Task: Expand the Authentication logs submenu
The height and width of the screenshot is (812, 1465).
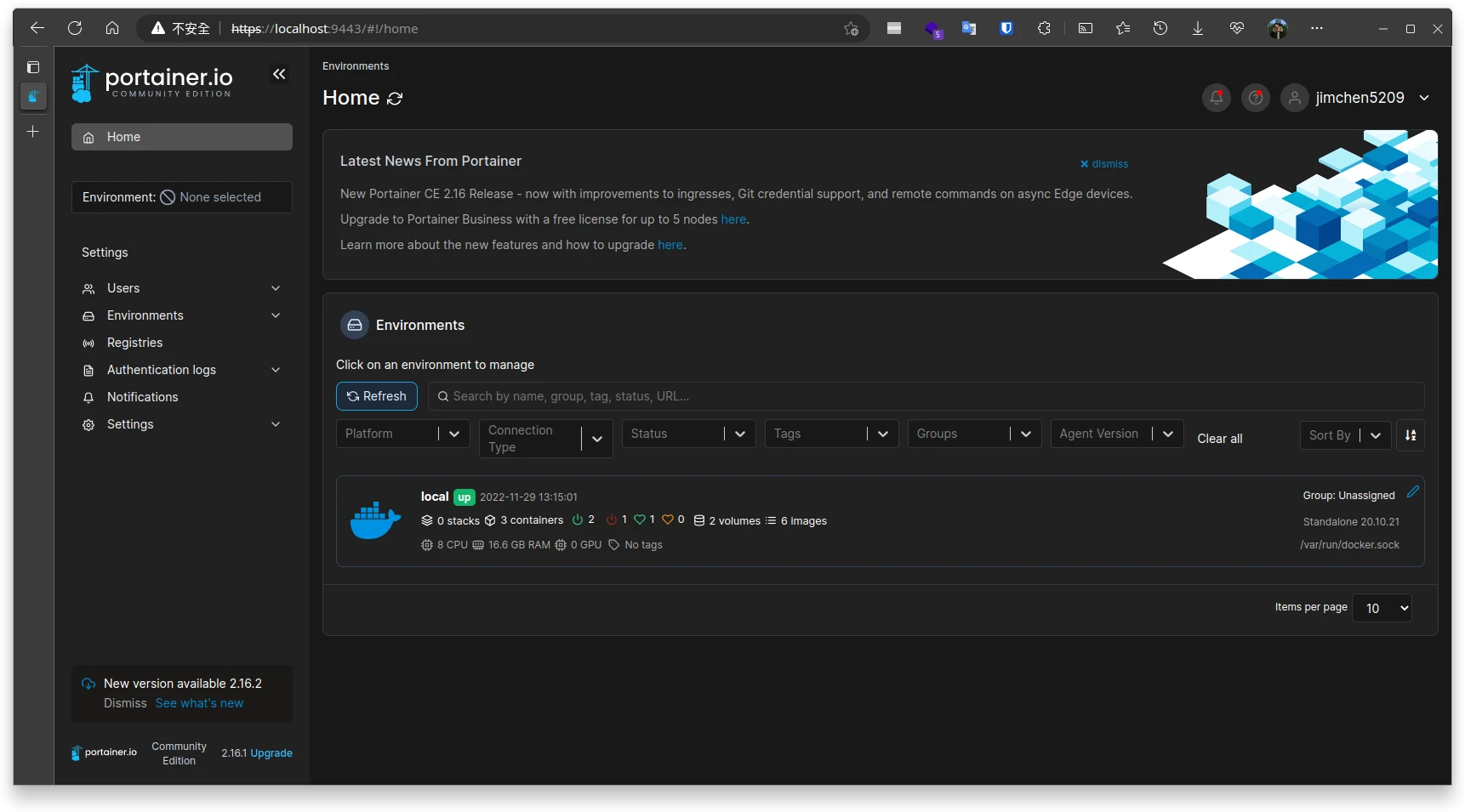Action: click(x=275, y=370)
